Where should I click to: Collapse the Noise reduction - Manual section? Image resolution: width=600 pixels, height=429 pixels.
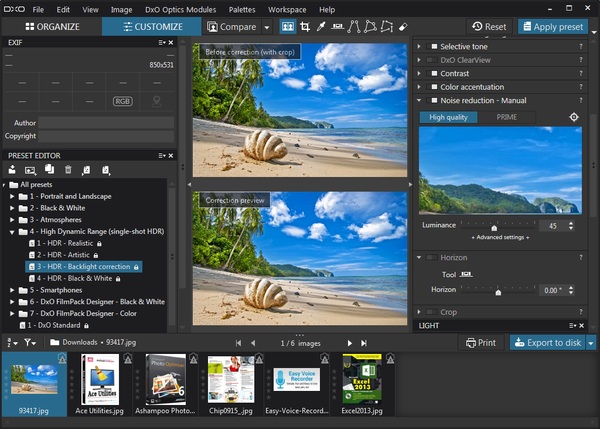pyautogui.click(x=419, y=101)
